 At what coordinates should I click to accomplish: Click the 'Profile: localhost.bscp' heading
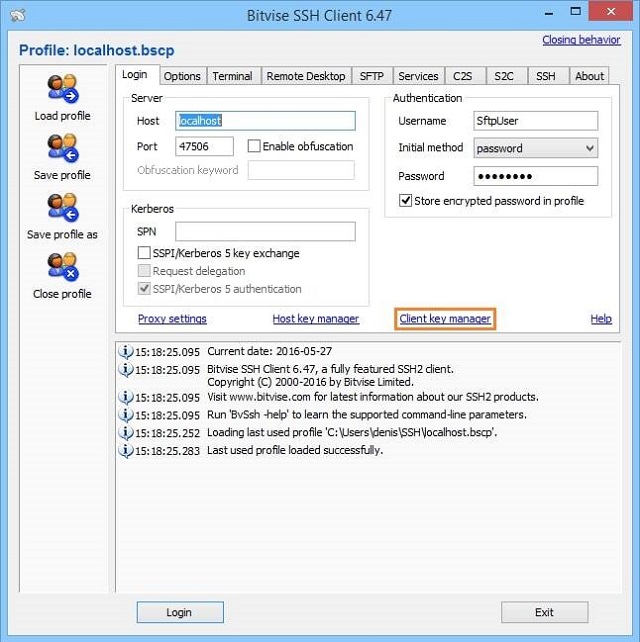97,50
